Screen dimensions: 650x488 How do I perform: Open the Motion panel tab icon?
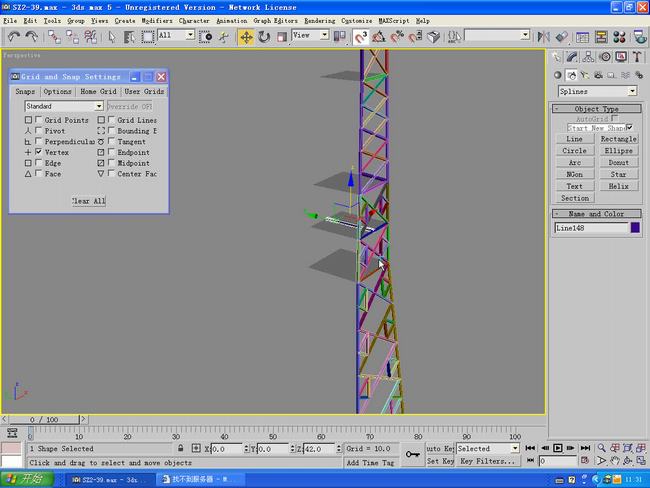point(605,57)
